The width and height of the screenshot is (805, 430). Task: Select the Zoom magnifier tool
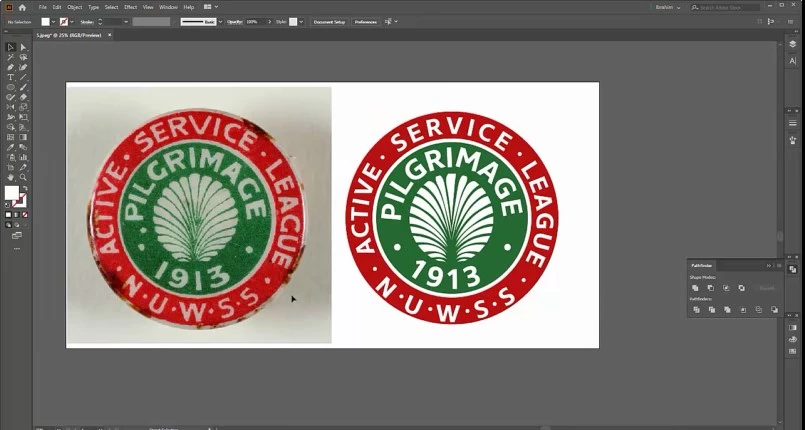point(23,178)
